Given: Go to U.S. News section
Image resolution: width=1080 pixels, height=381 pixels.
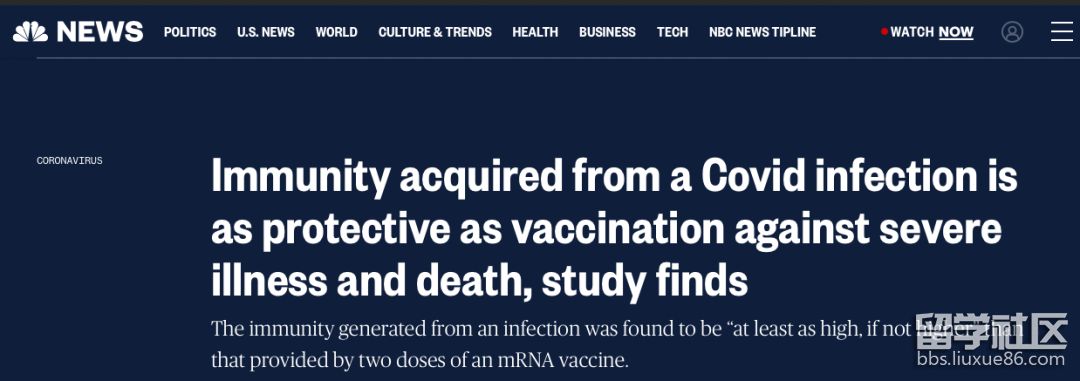Looking at the screenshot, I should pos(266,32).
